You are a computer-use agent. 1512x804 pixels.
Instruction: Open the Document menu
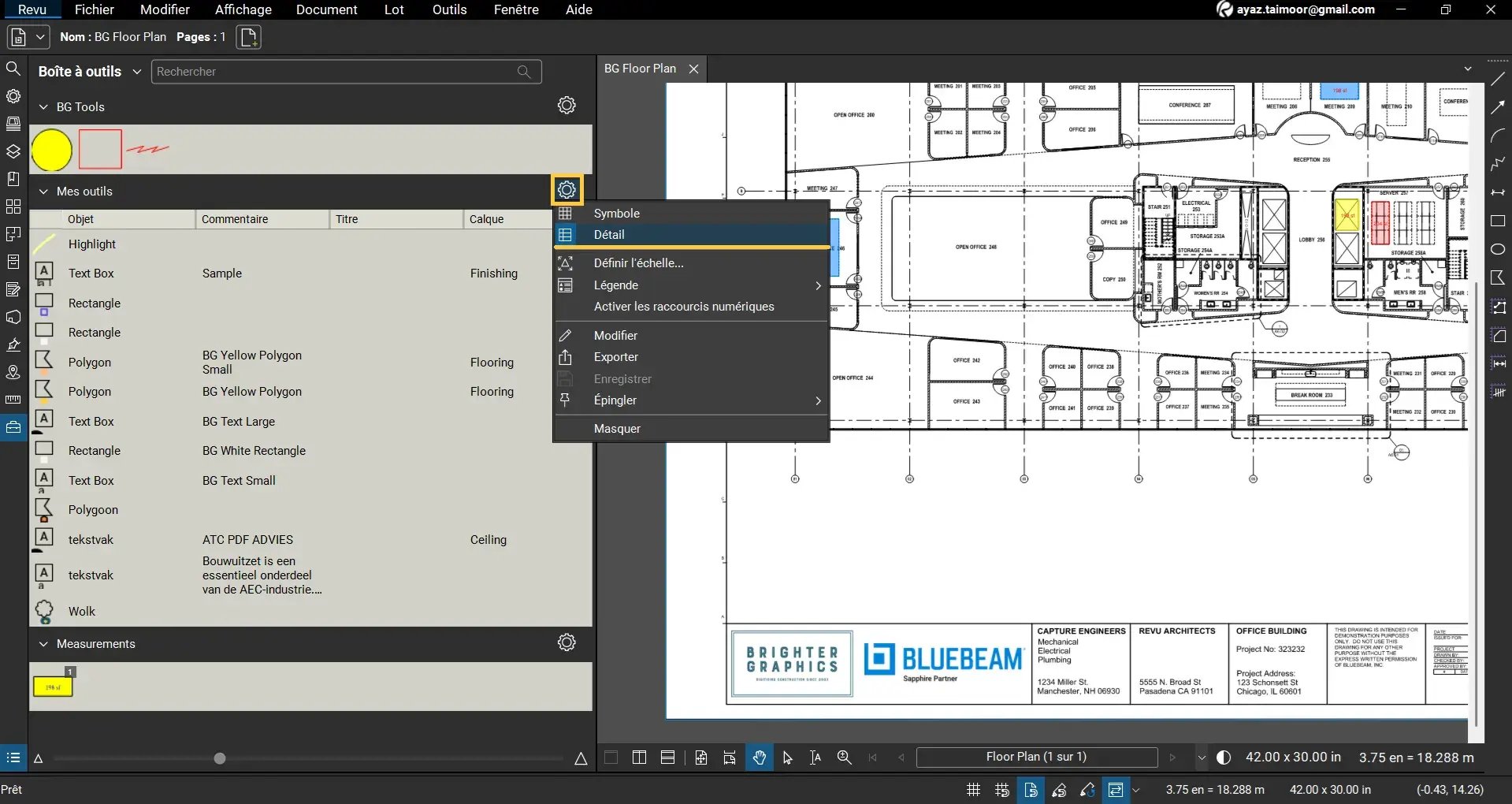point(327,9)
